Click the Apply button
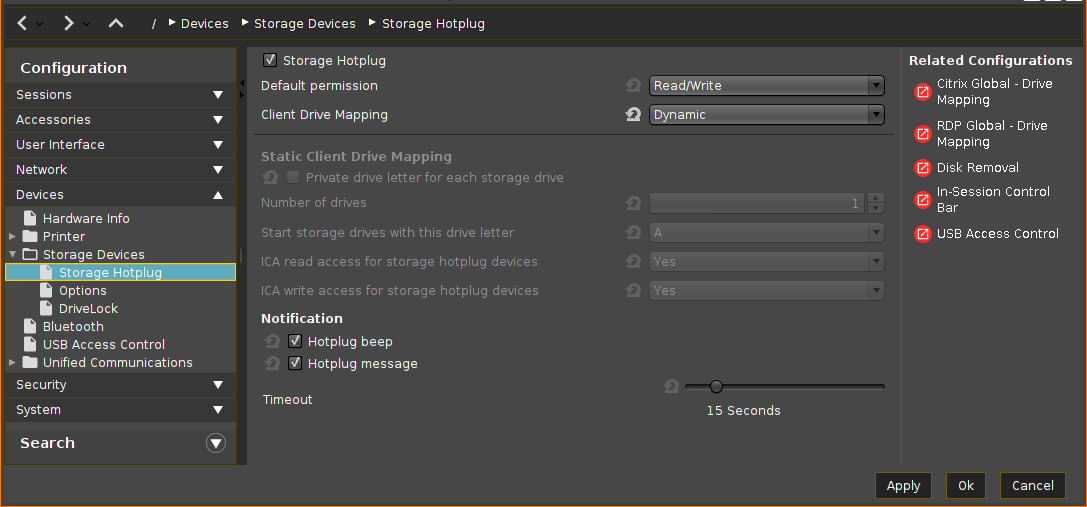1087x507 pixels. coord(903,486)
